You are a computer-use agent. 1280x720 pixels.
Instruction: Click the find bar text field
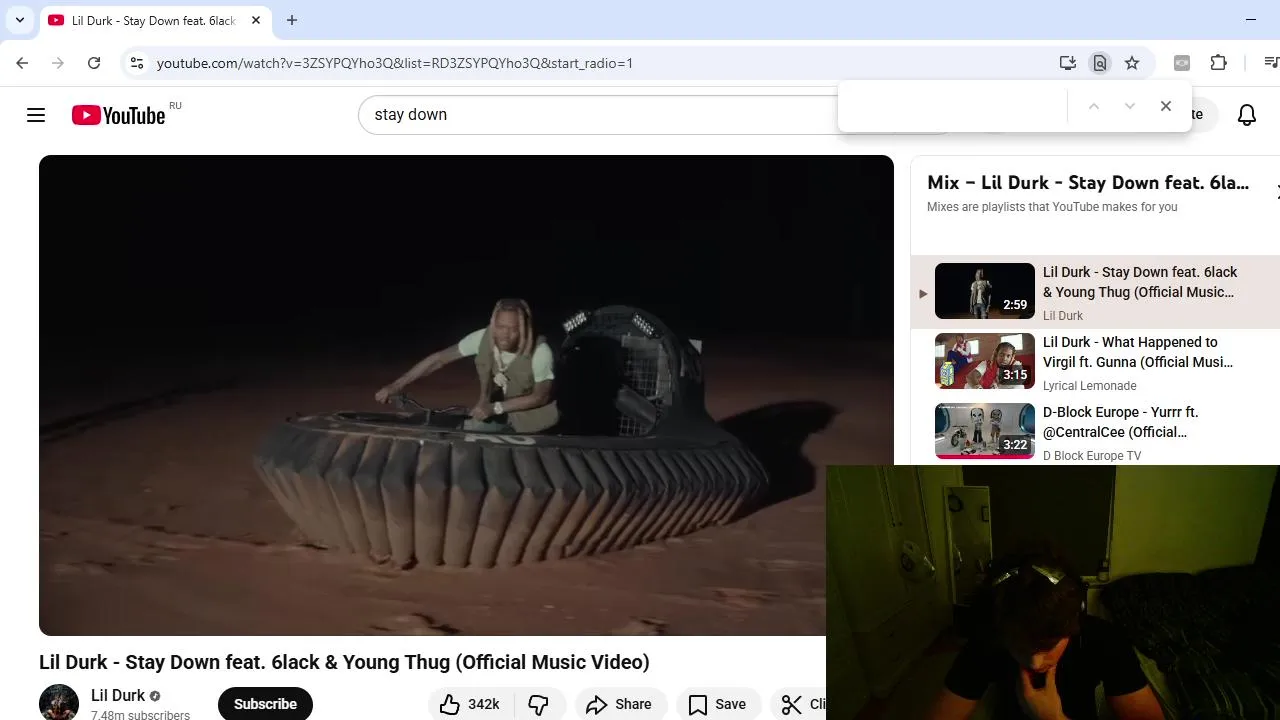pyautogui.click(x=953, y=106)
